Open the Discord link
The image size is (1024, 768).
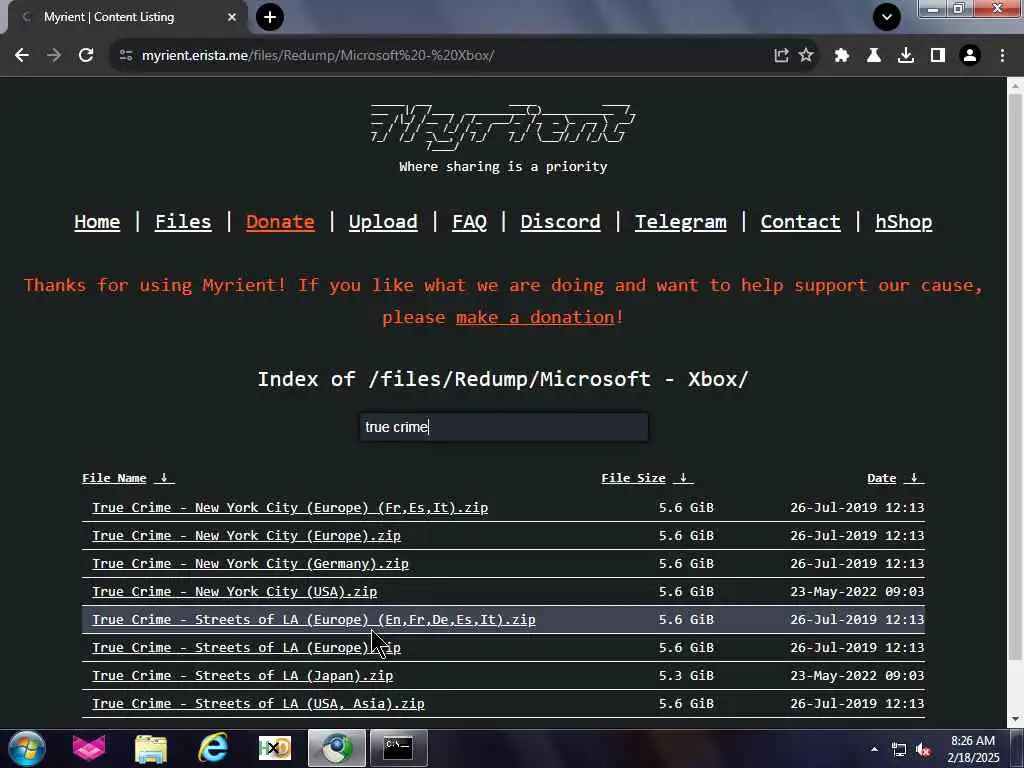tap(560, 222)
